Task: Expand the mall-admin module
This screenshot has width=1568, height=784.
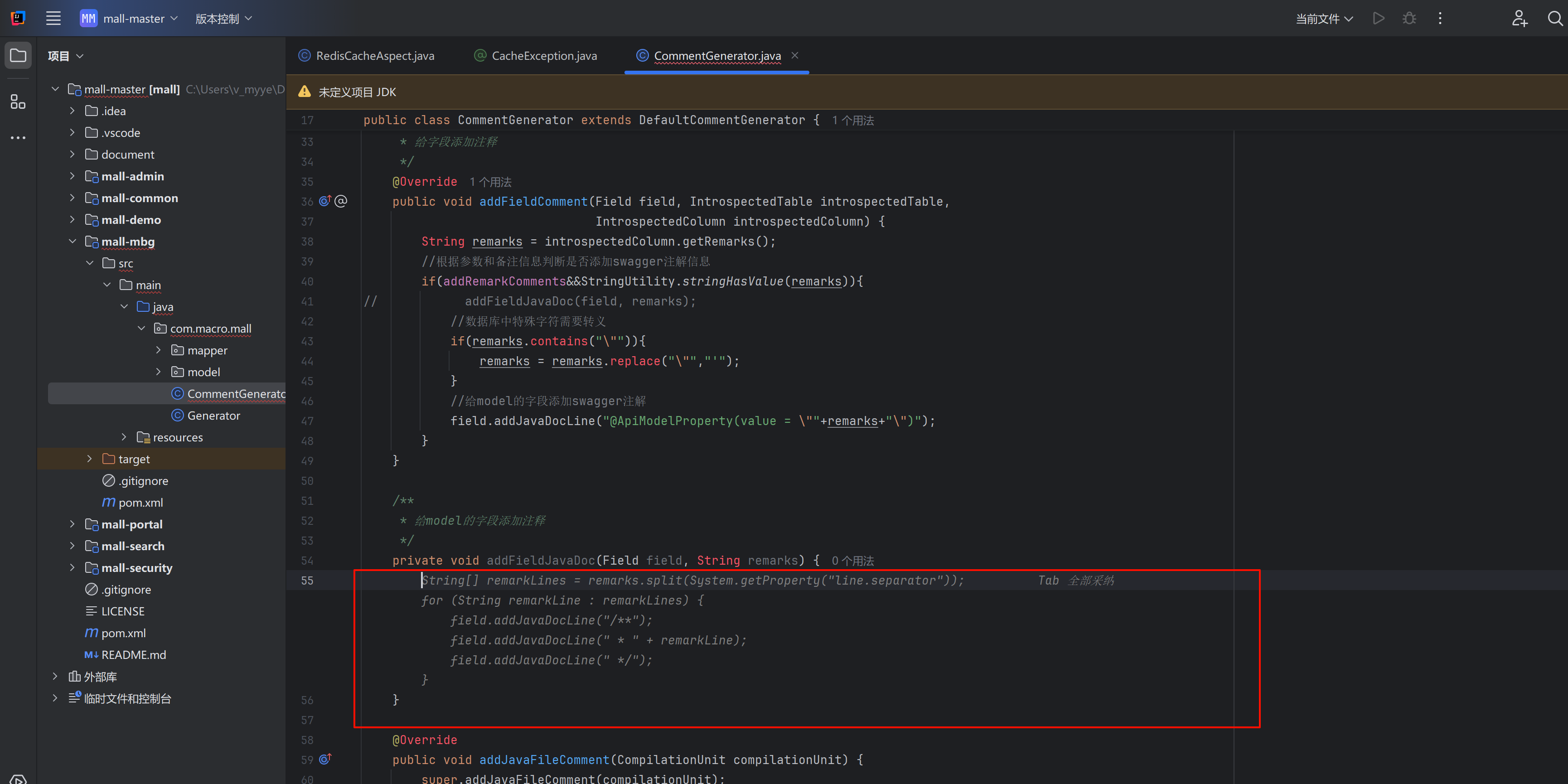Action: [73, 176]
